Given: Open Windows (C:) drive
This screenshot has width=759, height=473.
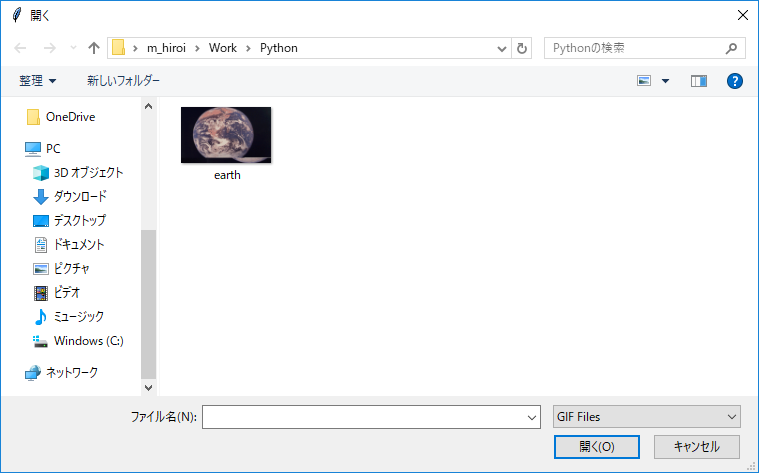Looking at the screenshot, I should coord(88,340).
